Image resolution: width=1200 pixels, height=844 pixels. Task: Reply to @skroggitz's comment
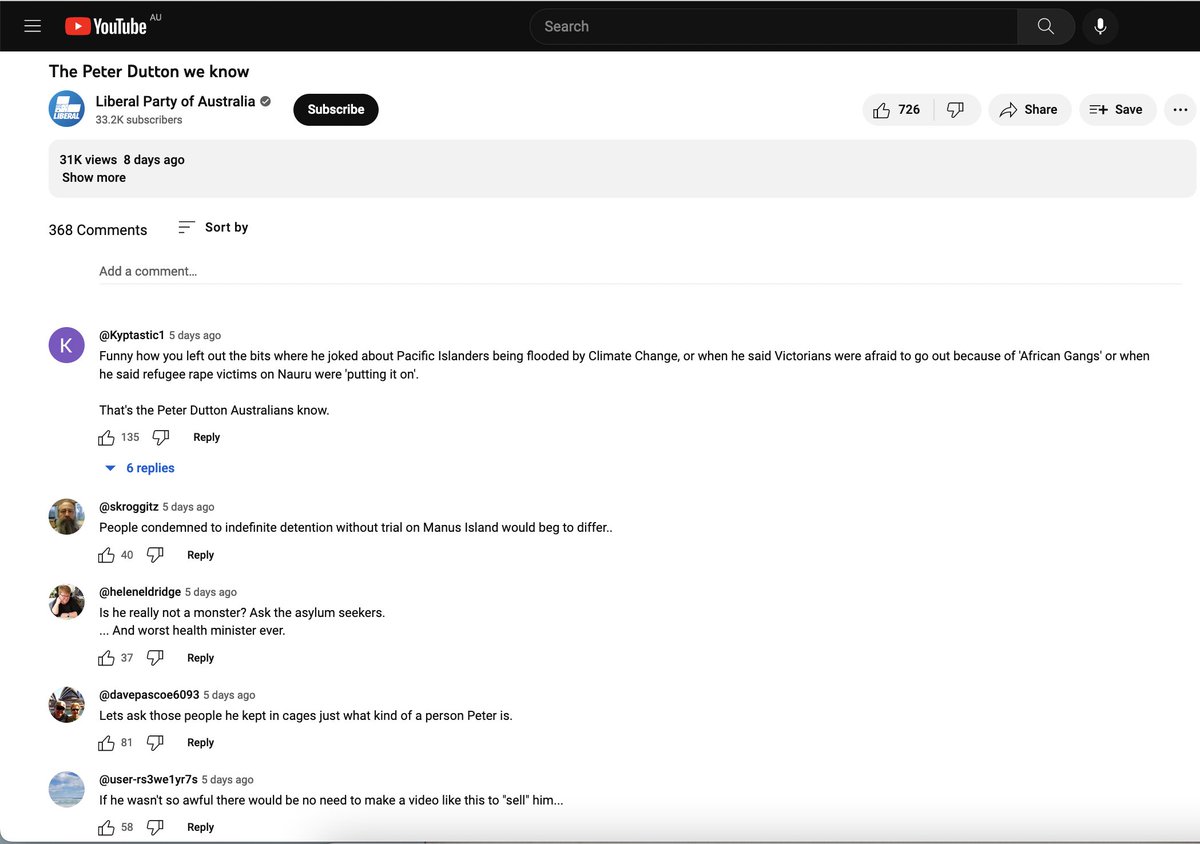click(201, 555)
